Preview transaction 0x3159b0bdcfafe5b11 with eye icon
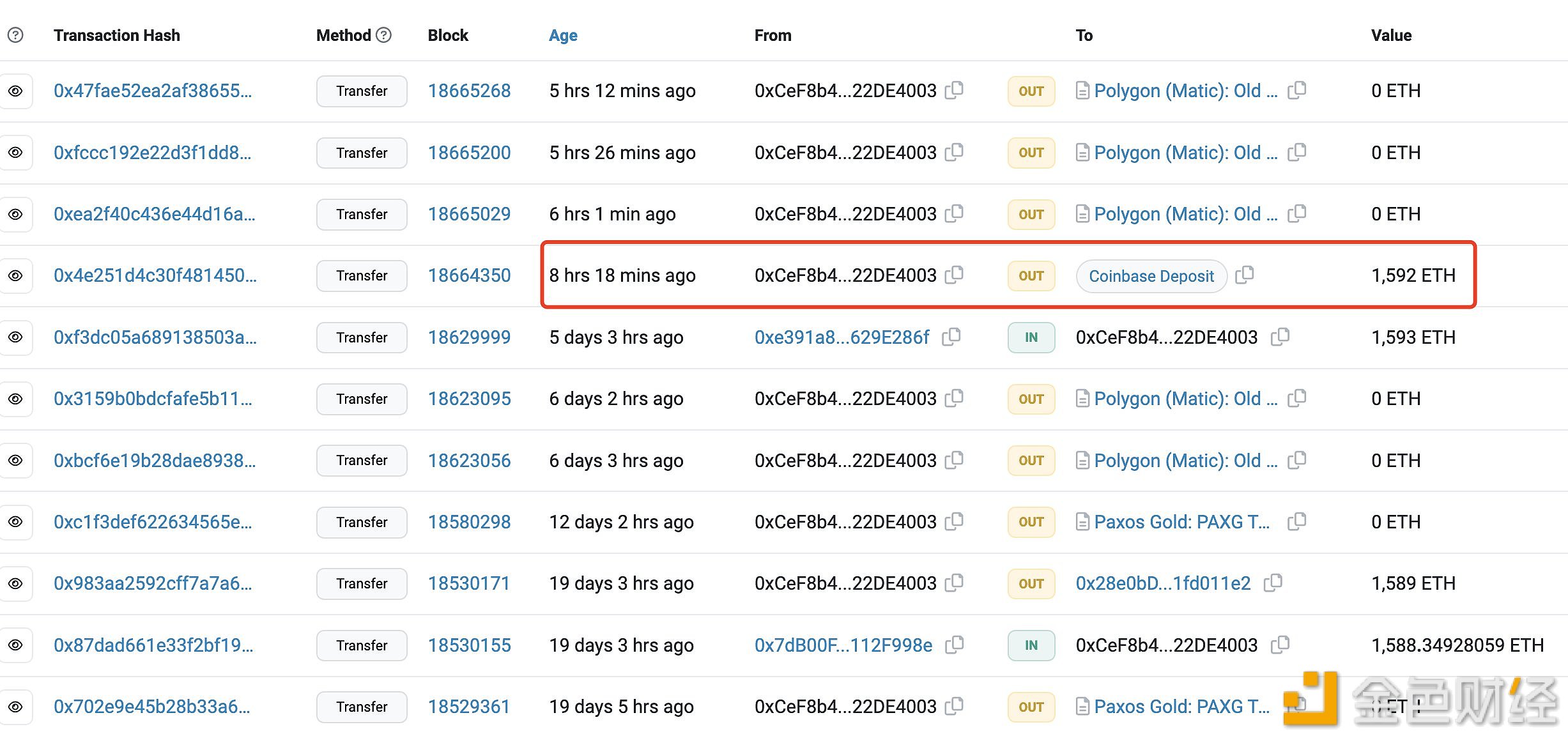This screenshot has width=1568, height=736. 15,399
